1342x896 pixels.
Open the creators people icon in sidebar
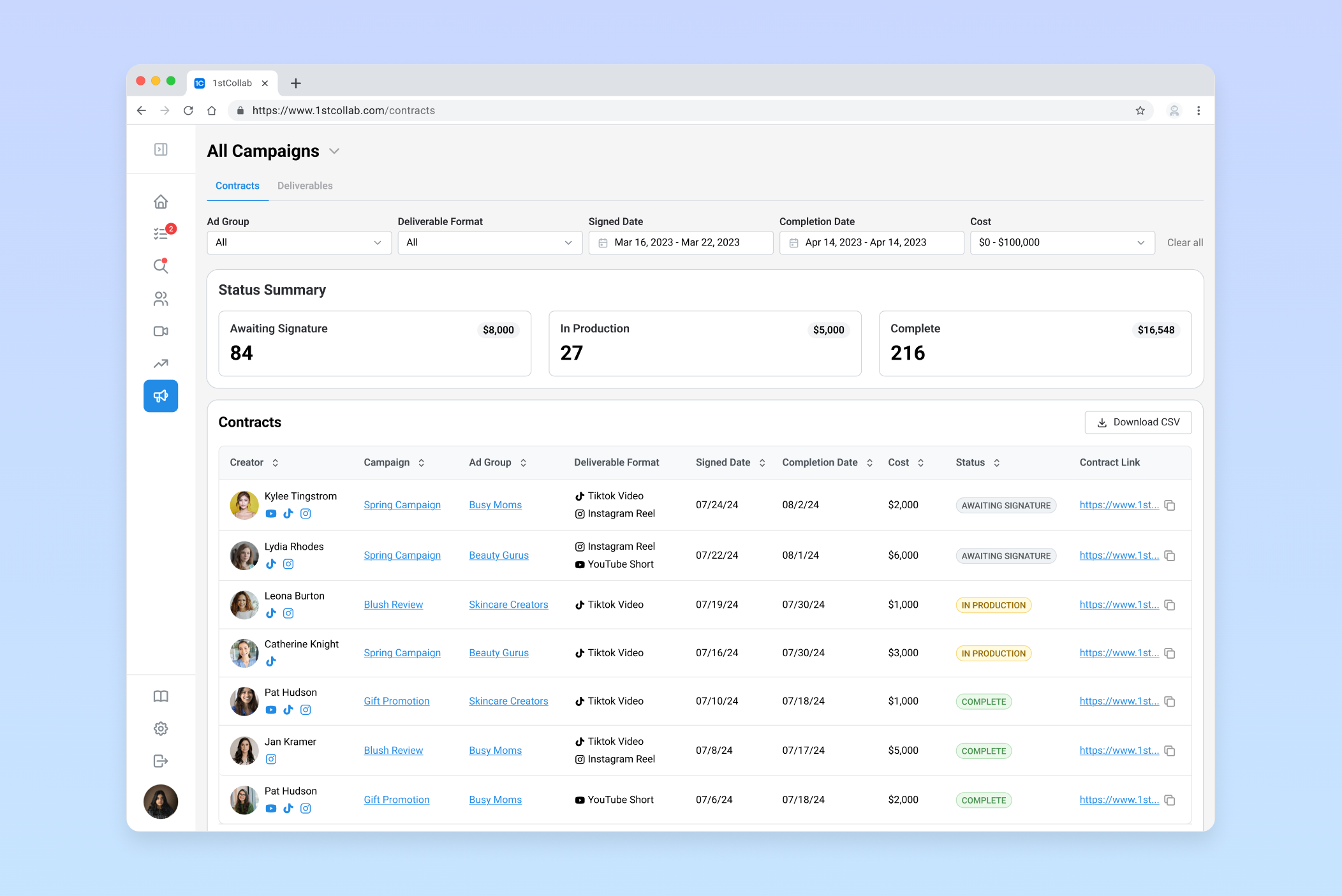click(161, 298)
